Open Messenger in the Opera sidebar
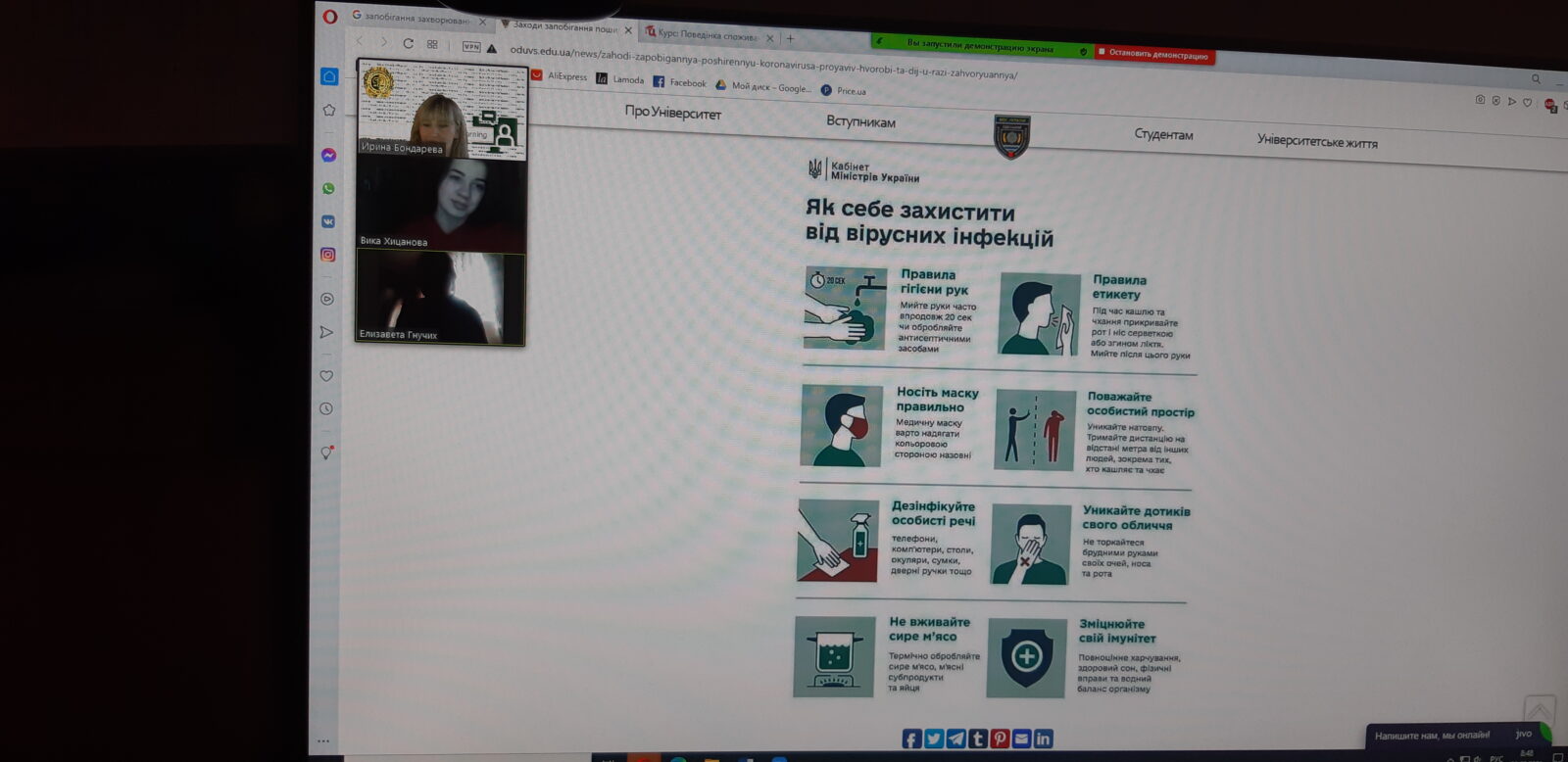This screenshot has width=1568, height=762. [x=328, y=156]
